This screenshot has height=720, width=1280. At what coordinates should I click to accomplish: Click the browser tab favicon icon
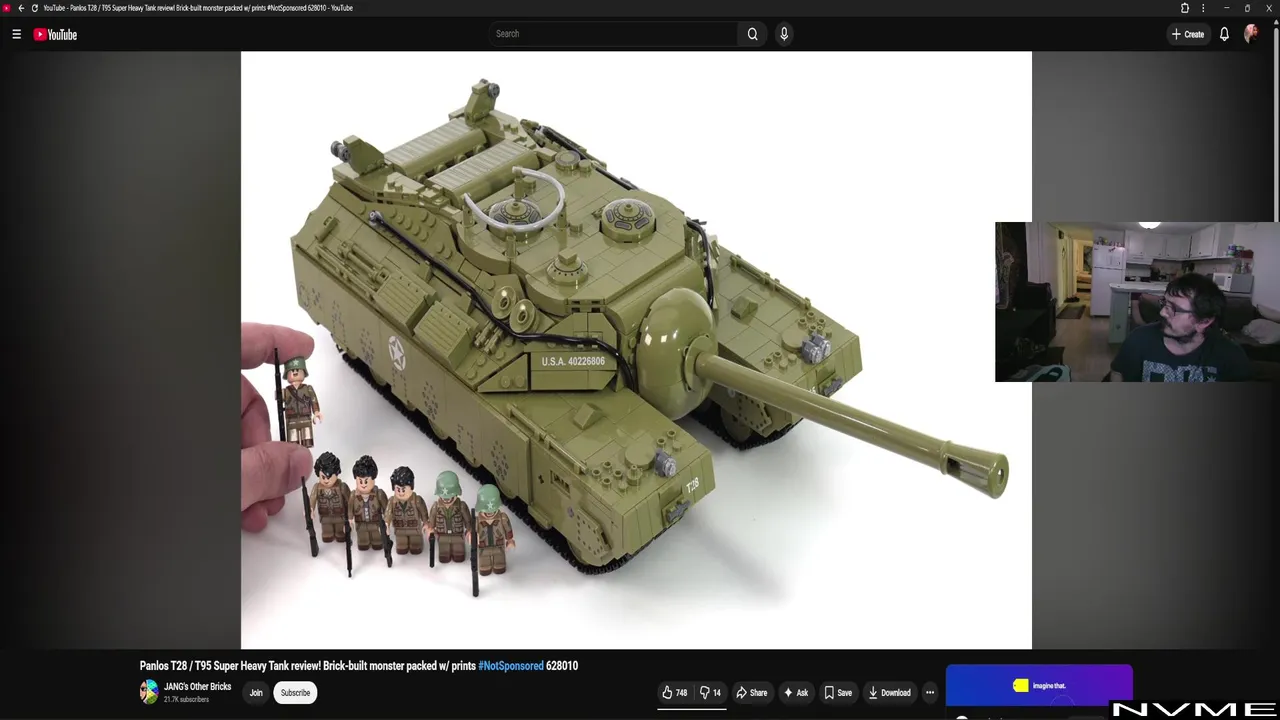[x=6, y=8]
